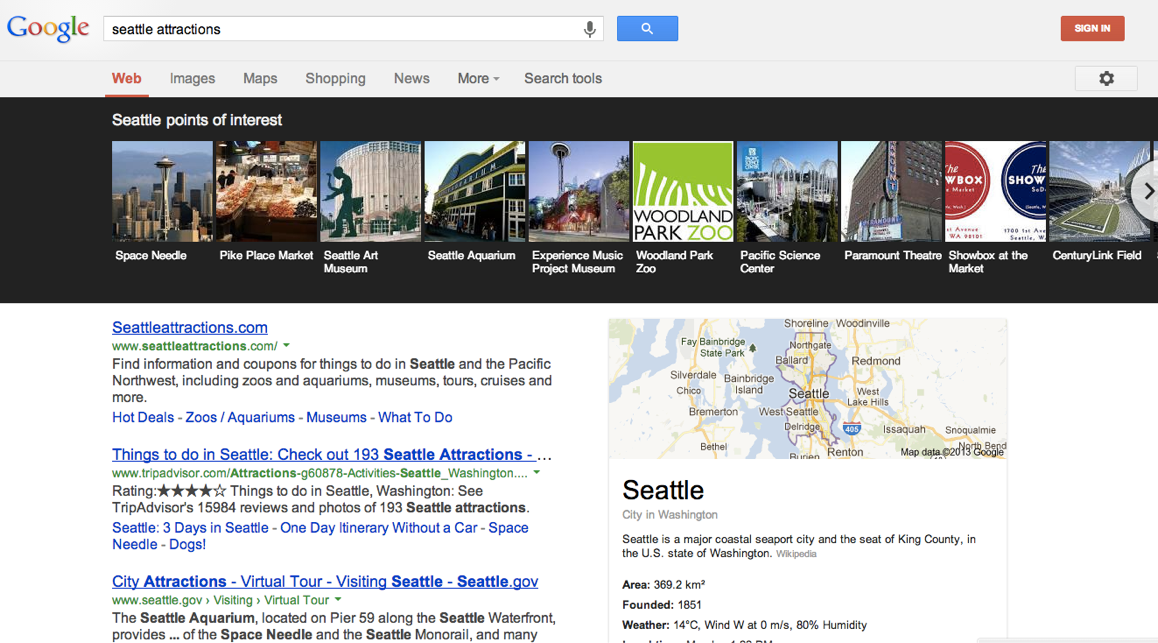Click the SIGN IN button
Screen dimensions: 1158x643
pyautogui.click(x=1092, y=29)
